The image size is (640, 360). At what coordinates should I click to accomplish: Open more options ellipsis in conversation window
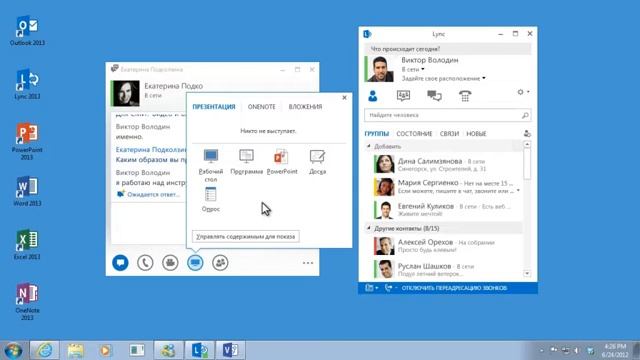pyautogui.click(x=308, y=263)
